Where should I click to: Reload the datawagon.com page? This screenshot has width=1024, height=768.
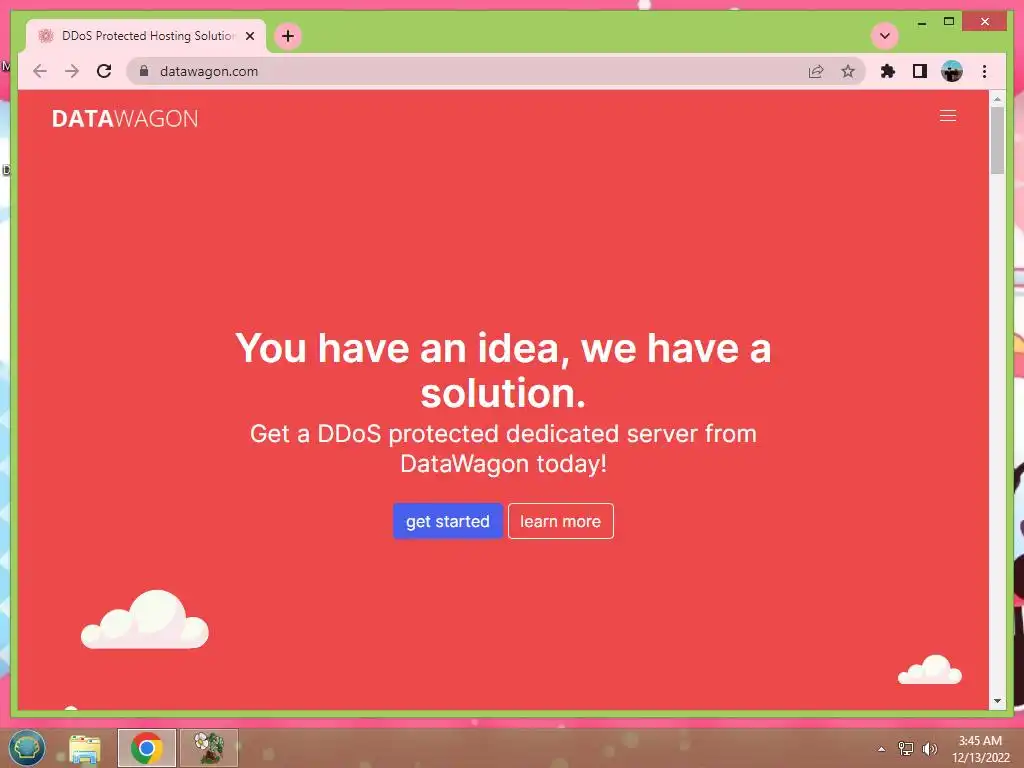[104, 71]
